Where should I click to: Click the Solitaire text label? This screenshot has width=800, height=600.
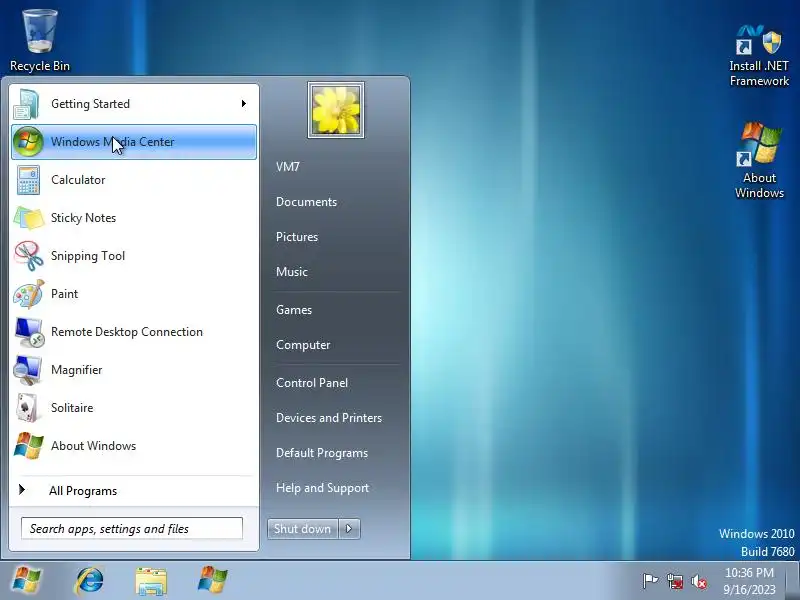pos(72,408)
